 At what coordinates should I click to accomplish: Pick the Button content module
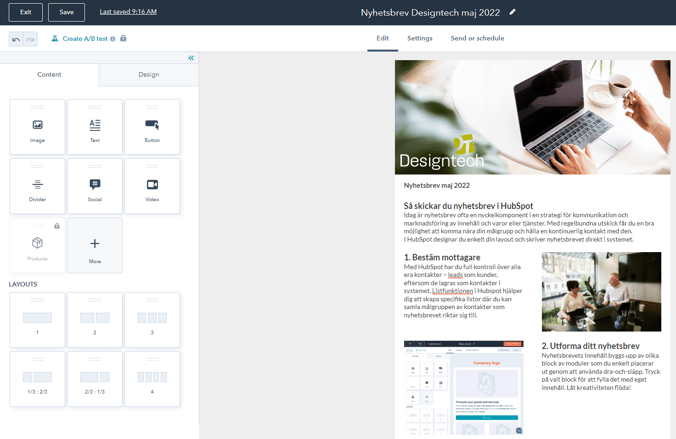coord(152,127)
